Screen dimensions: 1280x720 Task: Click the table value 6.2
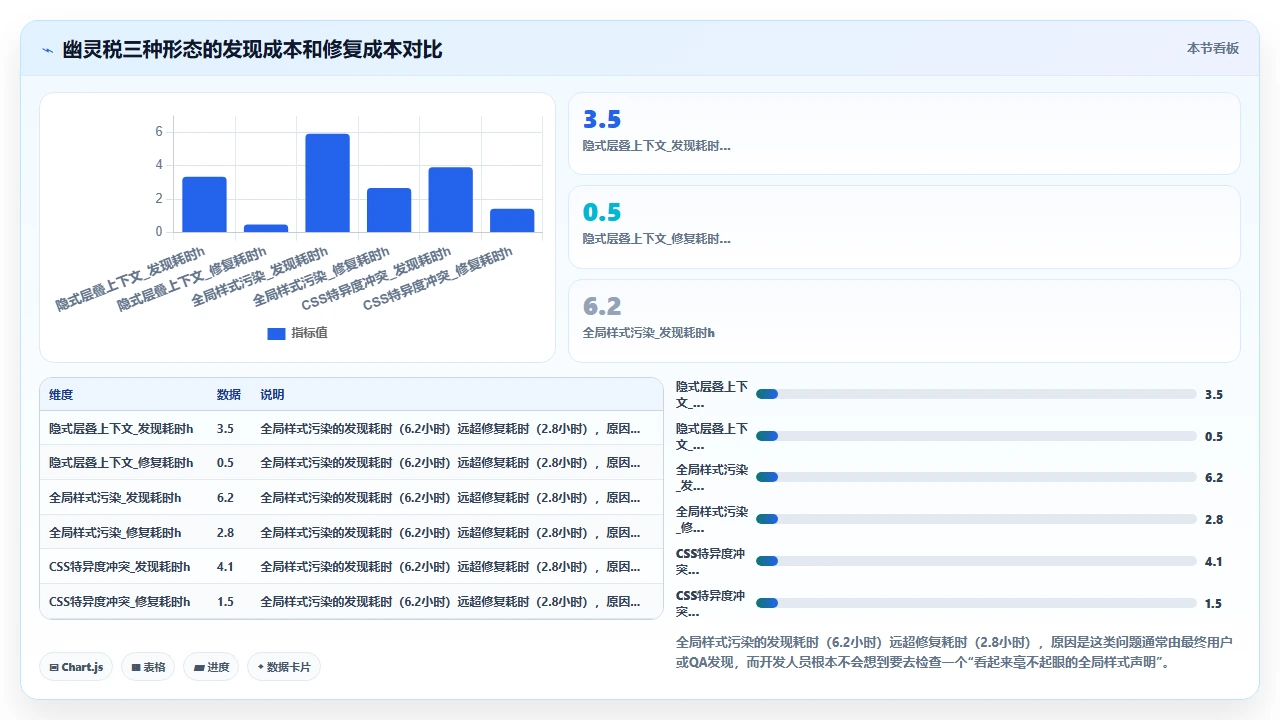[x=225, y=497]
